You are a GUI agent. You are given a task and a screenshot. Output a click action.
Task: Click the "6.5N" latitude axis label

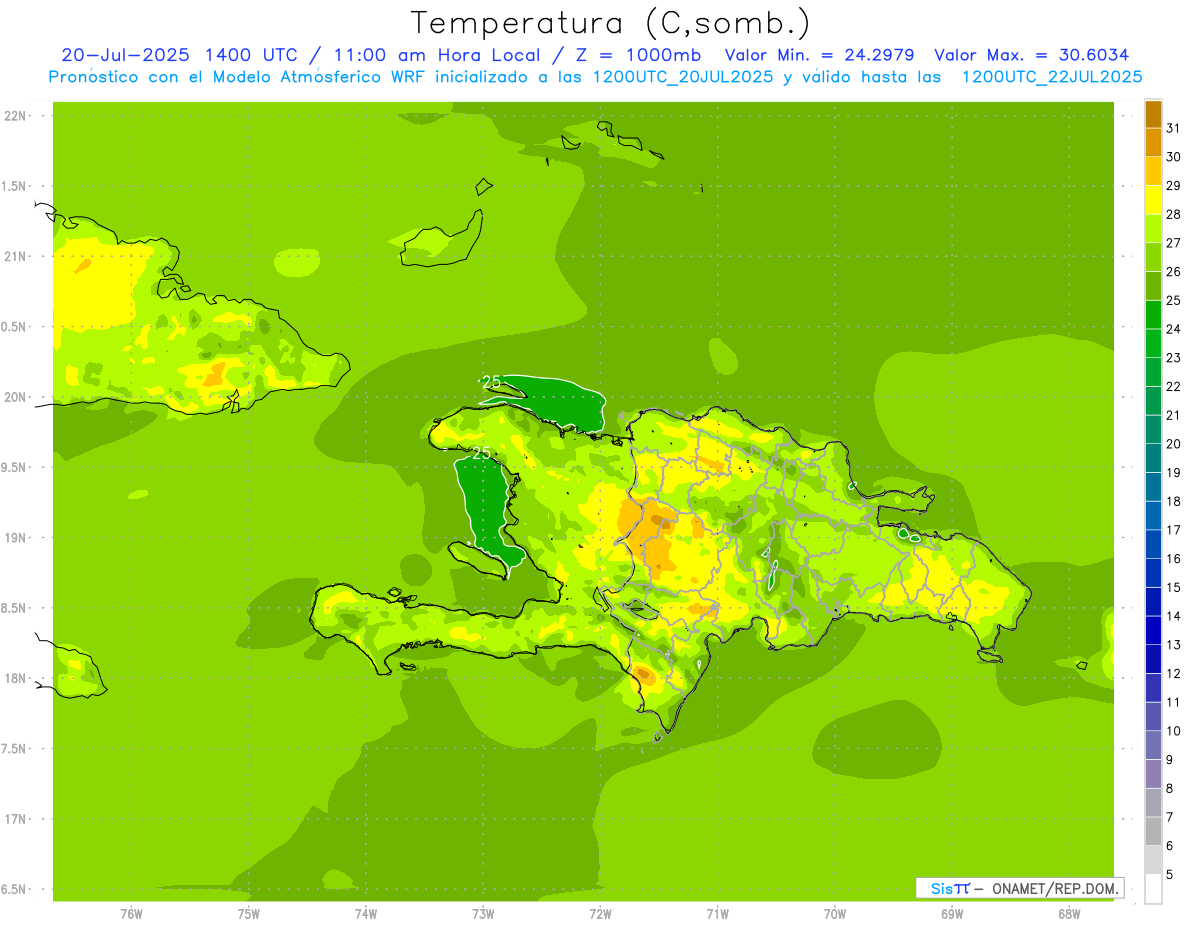15,889
